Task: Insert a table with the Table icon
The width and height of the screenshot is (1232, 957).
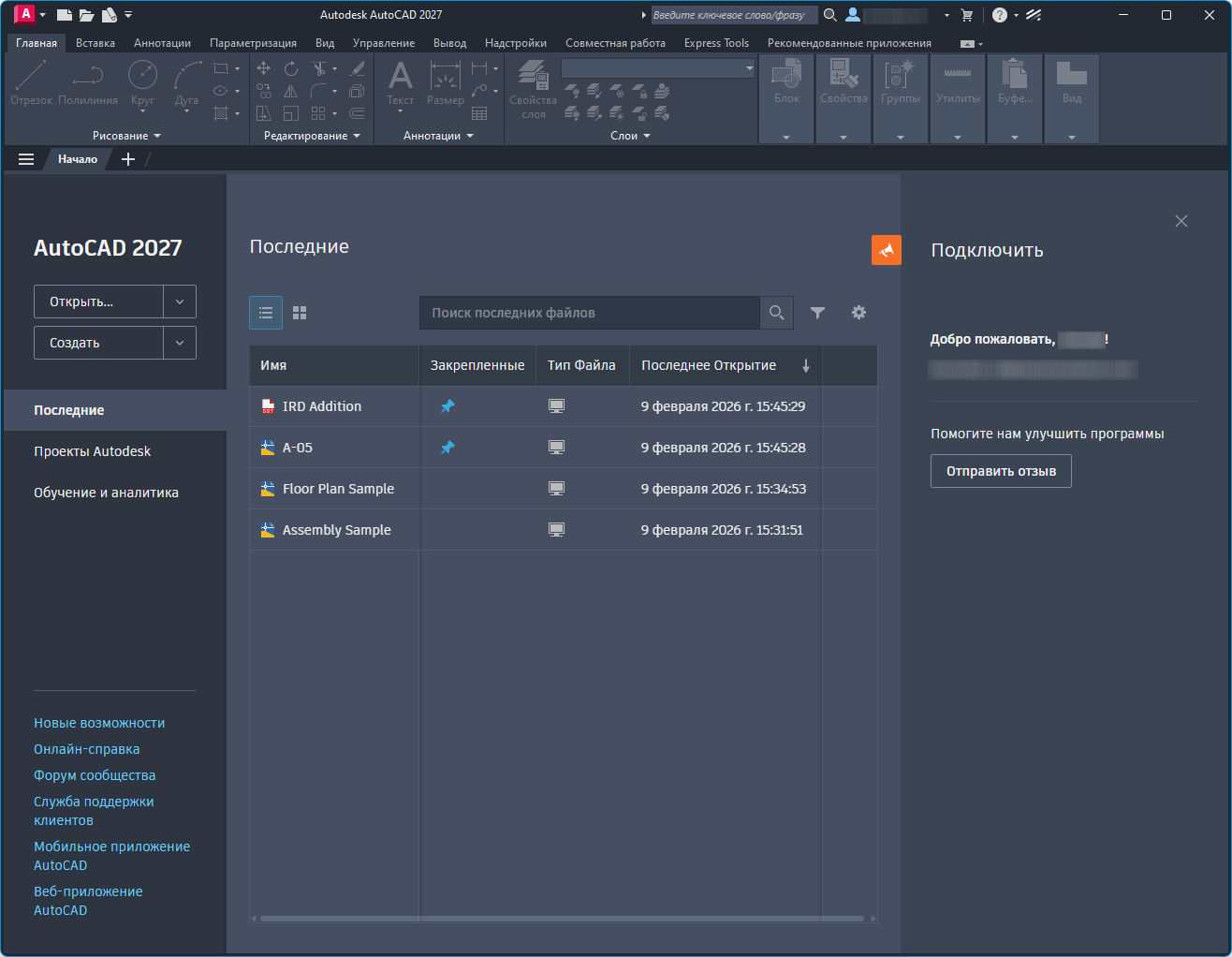Action: click(479, 113)
